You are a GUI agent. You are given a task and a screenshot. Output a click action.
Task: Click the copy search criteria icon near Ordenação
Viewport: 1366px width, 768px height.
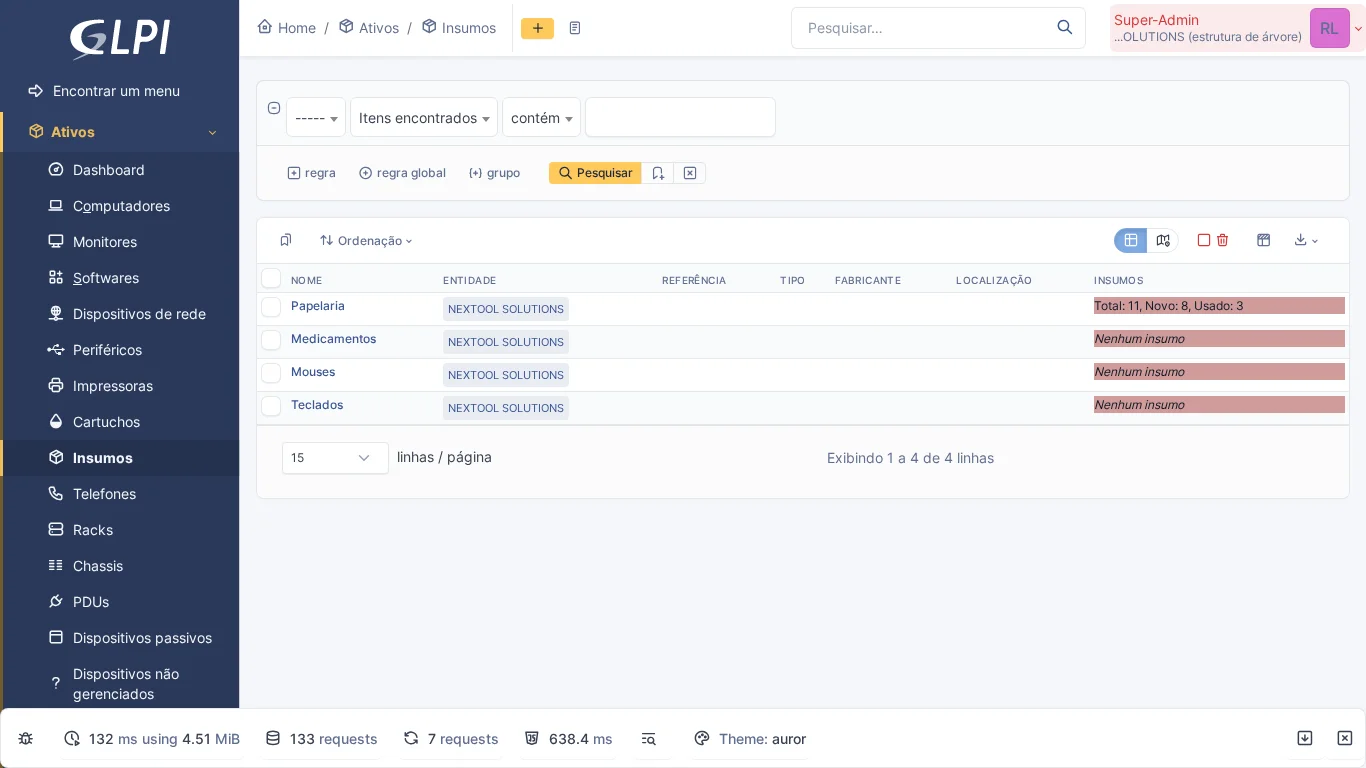tap(286, 240)
